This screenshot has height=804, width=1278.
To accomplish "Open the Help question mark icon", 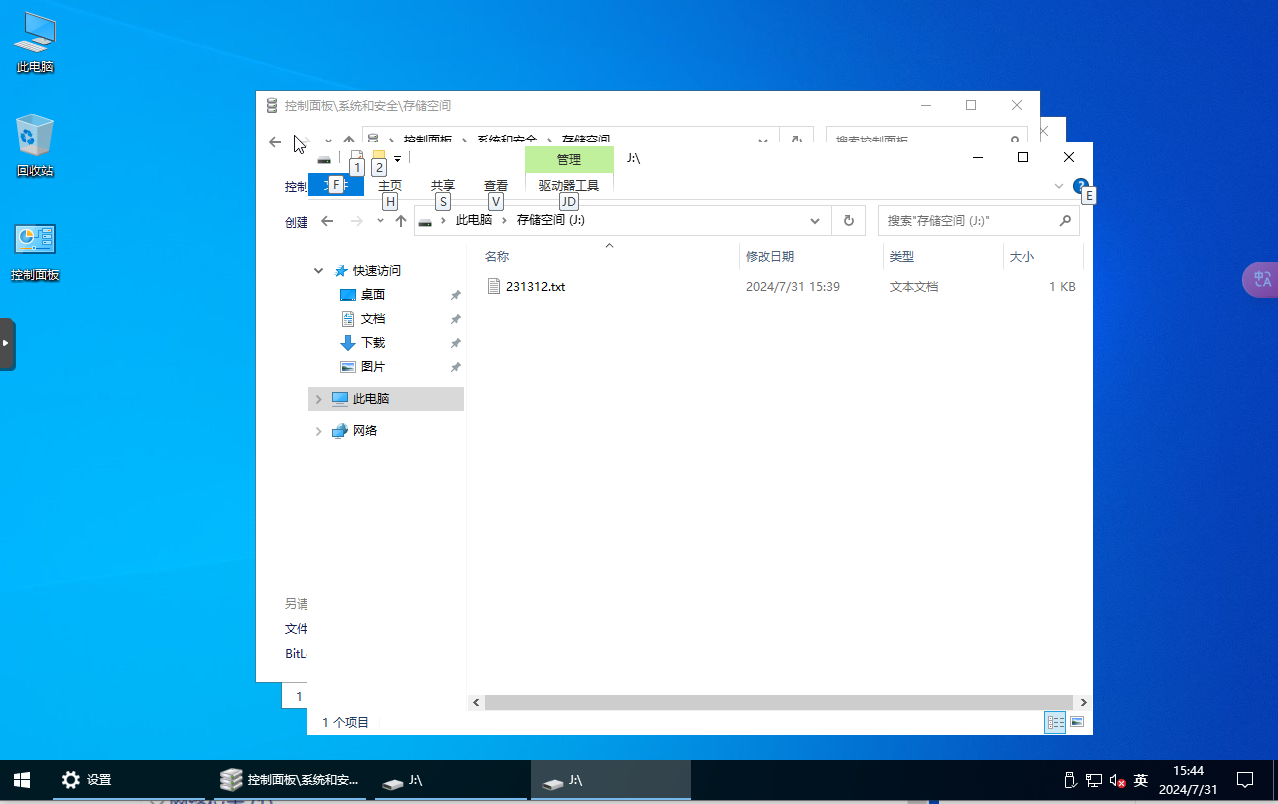I will (1080, 186).
